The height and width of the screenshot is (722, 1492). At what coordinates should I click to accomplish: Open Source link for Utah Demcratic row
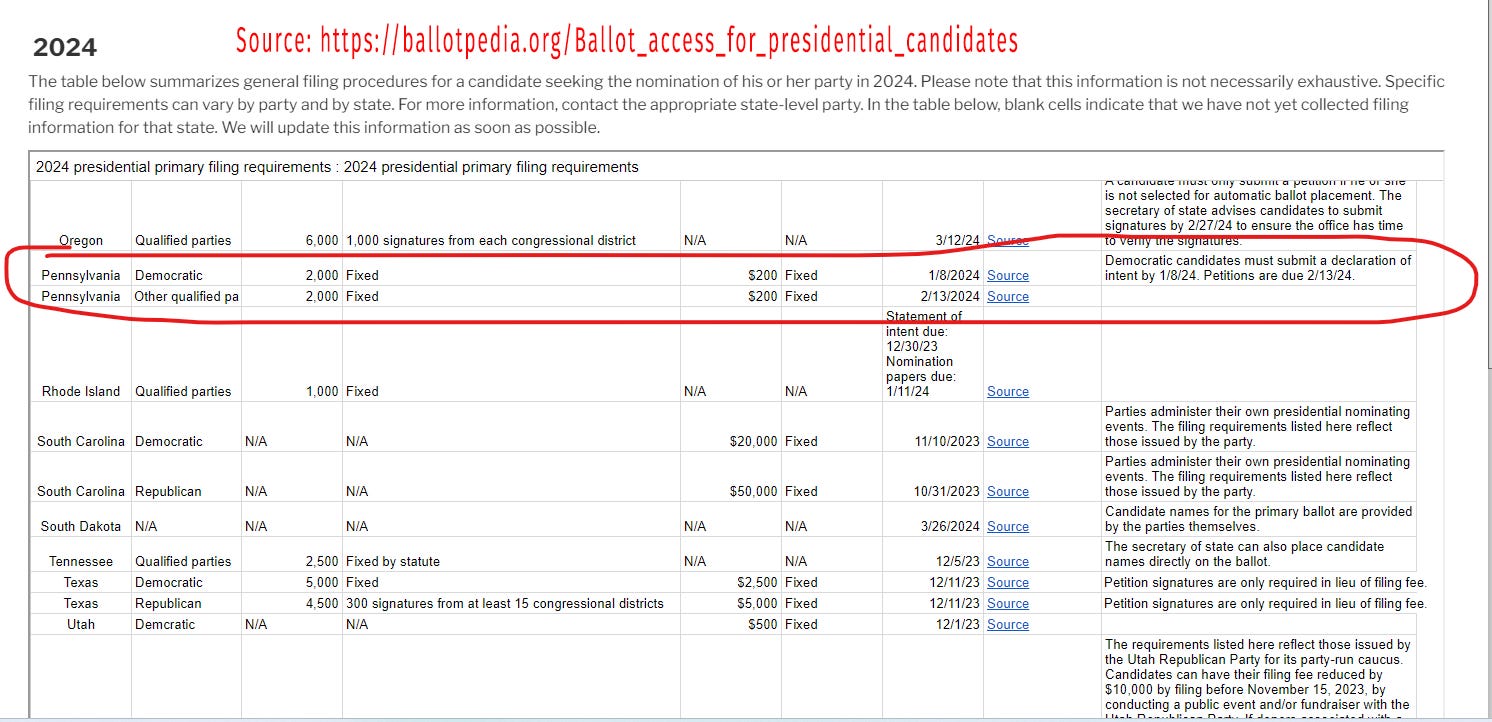click(x=1007, y=624)
